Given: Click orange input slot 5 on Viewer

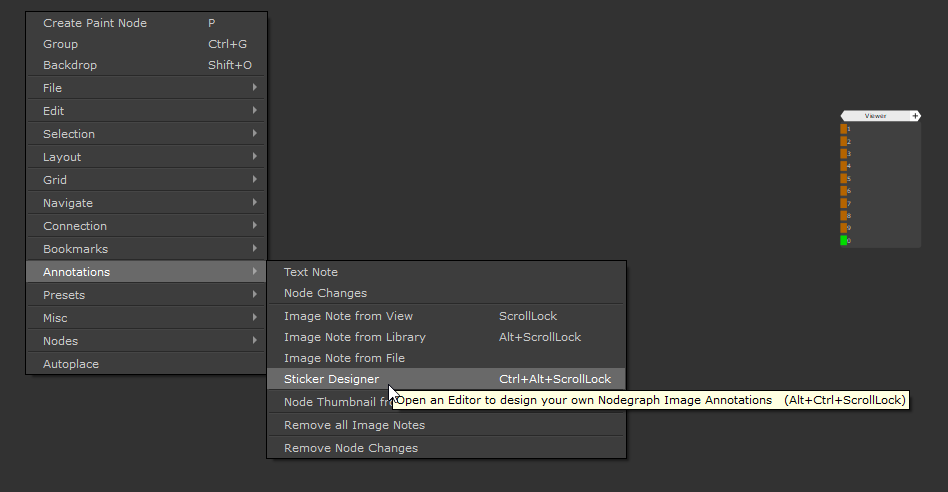Looking at the screenshot, I should click(x=844, y=178).
